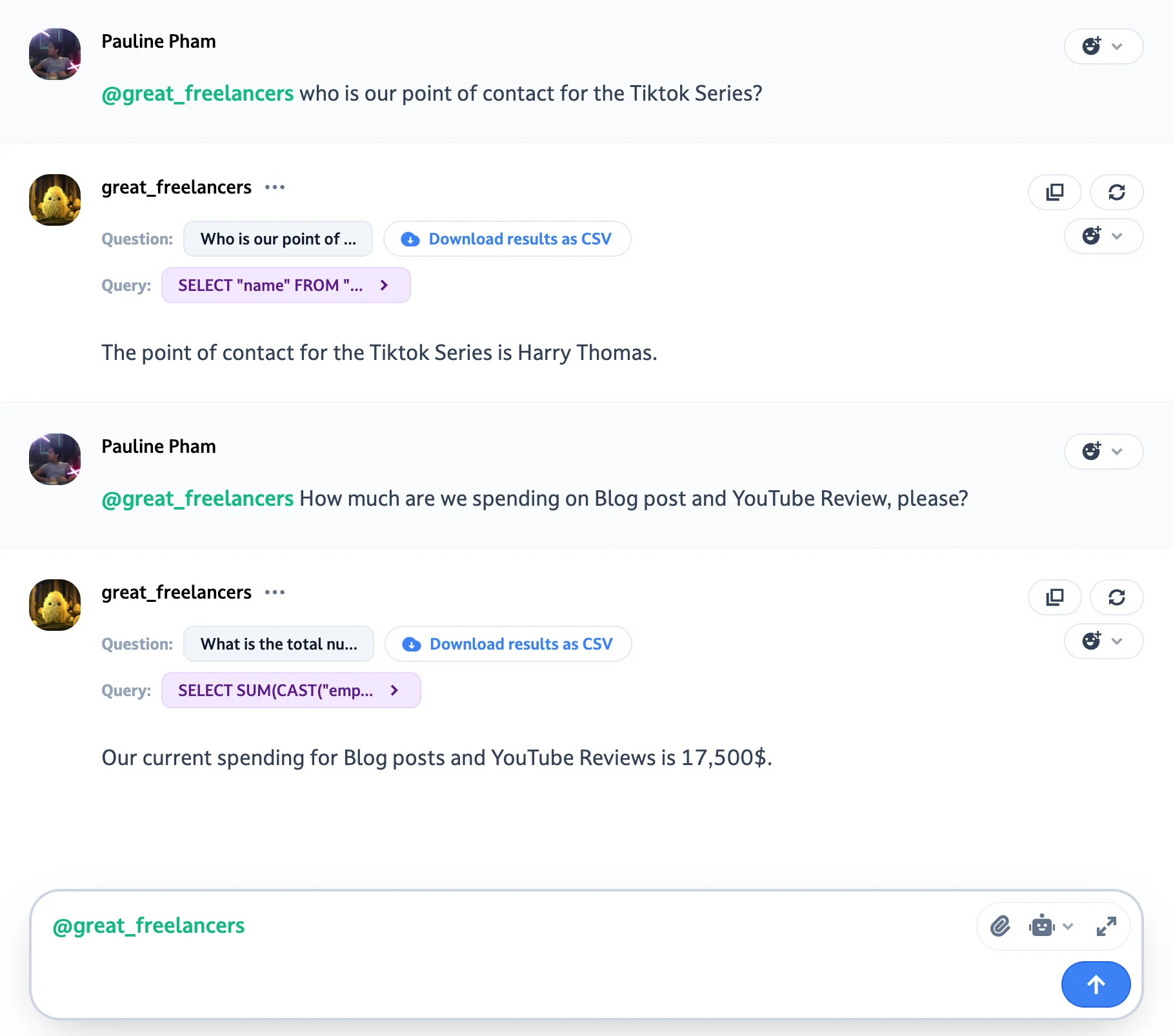Add reaction to the 17,500$ spending answer
Image resolution: width=1173 pixels, height=1036 pixels.
1103,641
